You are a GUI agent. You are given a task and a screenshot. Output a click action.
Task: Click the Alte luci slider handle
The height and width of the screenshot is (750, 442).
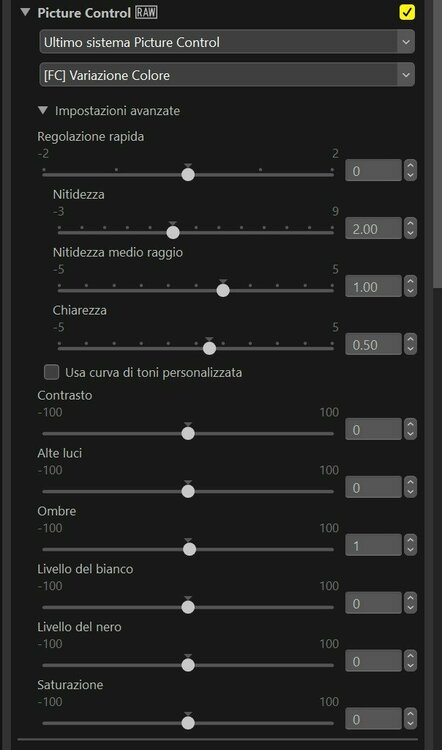188,491
